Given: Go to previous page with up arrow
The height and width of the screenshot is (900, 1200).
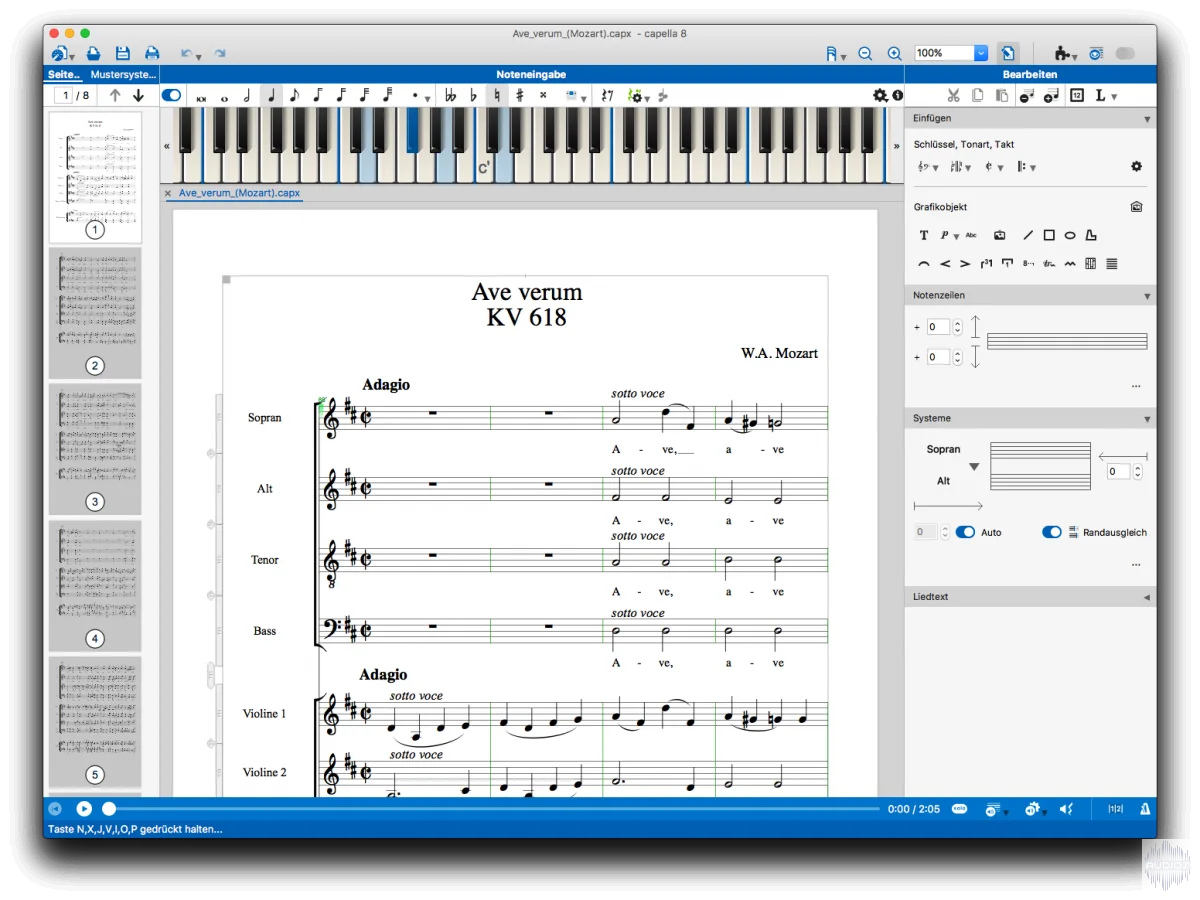Looking at the screenshot, I should pyautogui.click(x=115, y=96).
